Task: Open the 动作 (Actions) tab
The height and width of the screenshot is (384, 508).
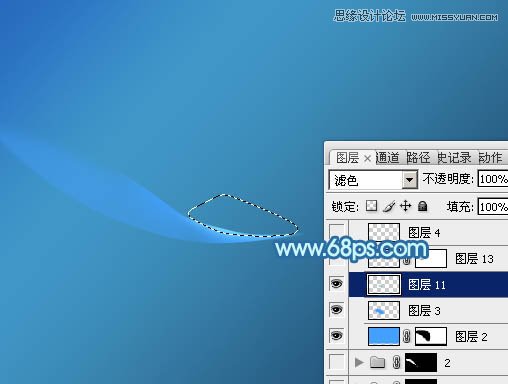Action: [490, 157]
